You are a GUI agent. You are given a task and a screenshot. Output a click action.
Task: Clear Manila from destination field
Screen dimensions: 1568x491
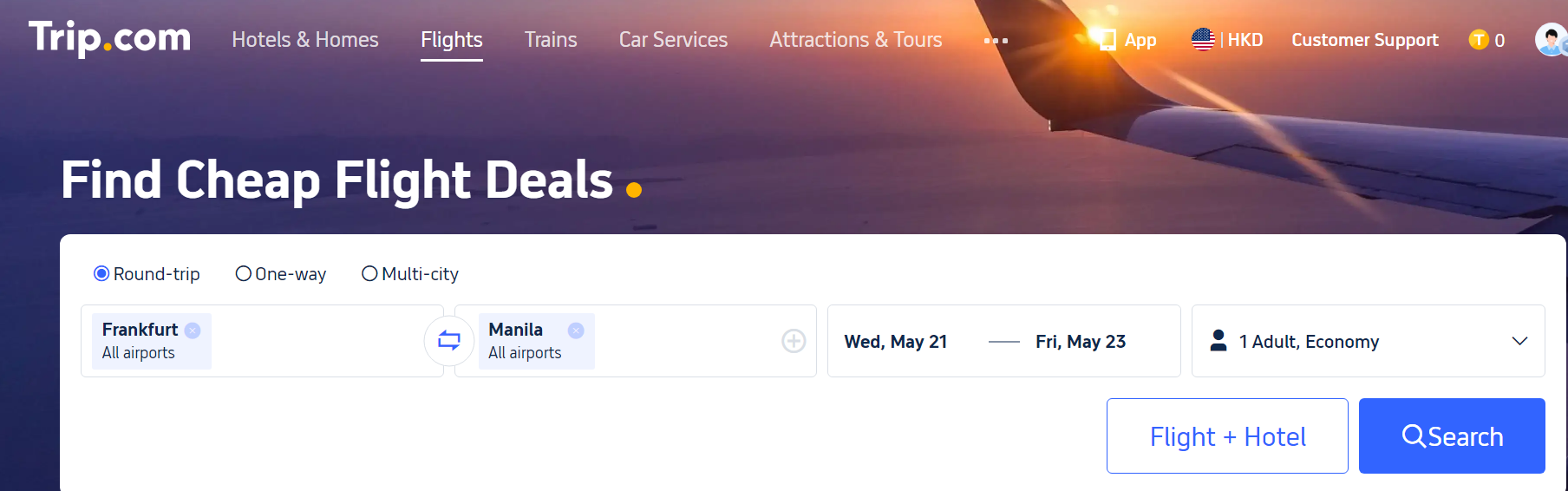[x=576, y=331]
